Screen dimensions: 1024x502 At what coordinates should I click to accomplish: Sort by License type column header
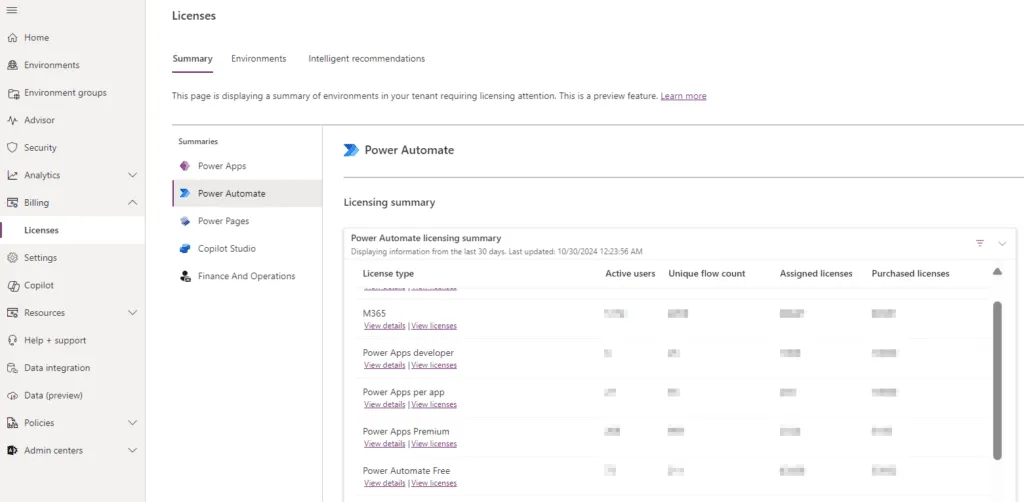(x=388, y=274)
